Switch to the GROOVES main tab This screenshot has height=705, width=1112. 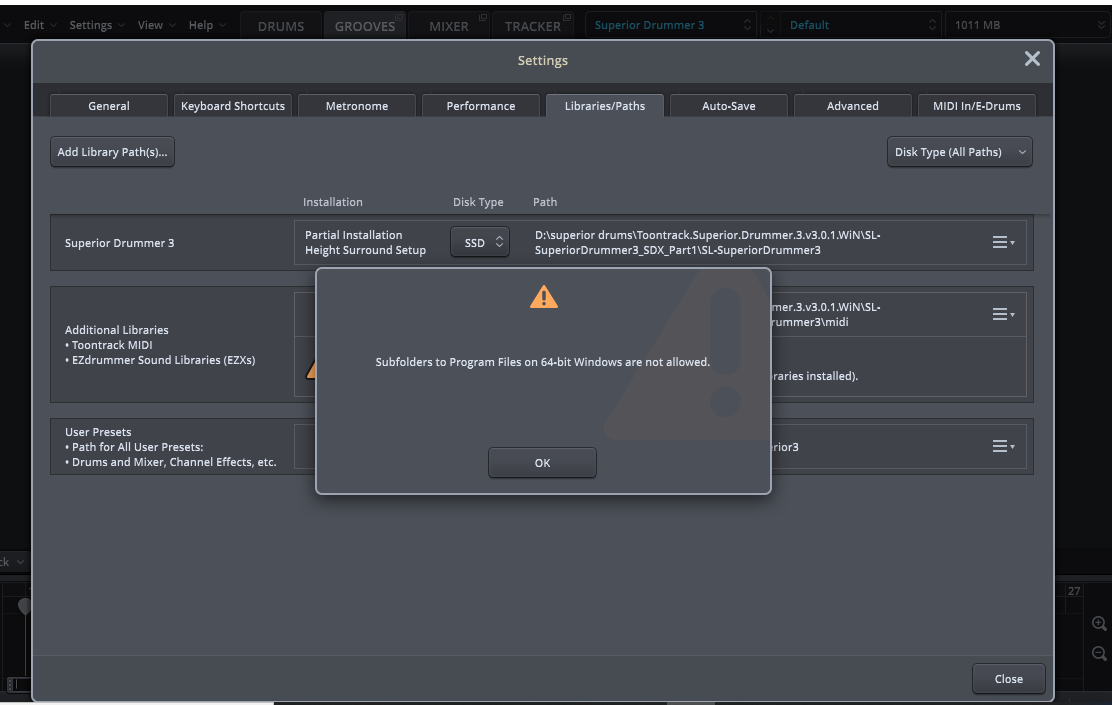click(x=365, y=26)
